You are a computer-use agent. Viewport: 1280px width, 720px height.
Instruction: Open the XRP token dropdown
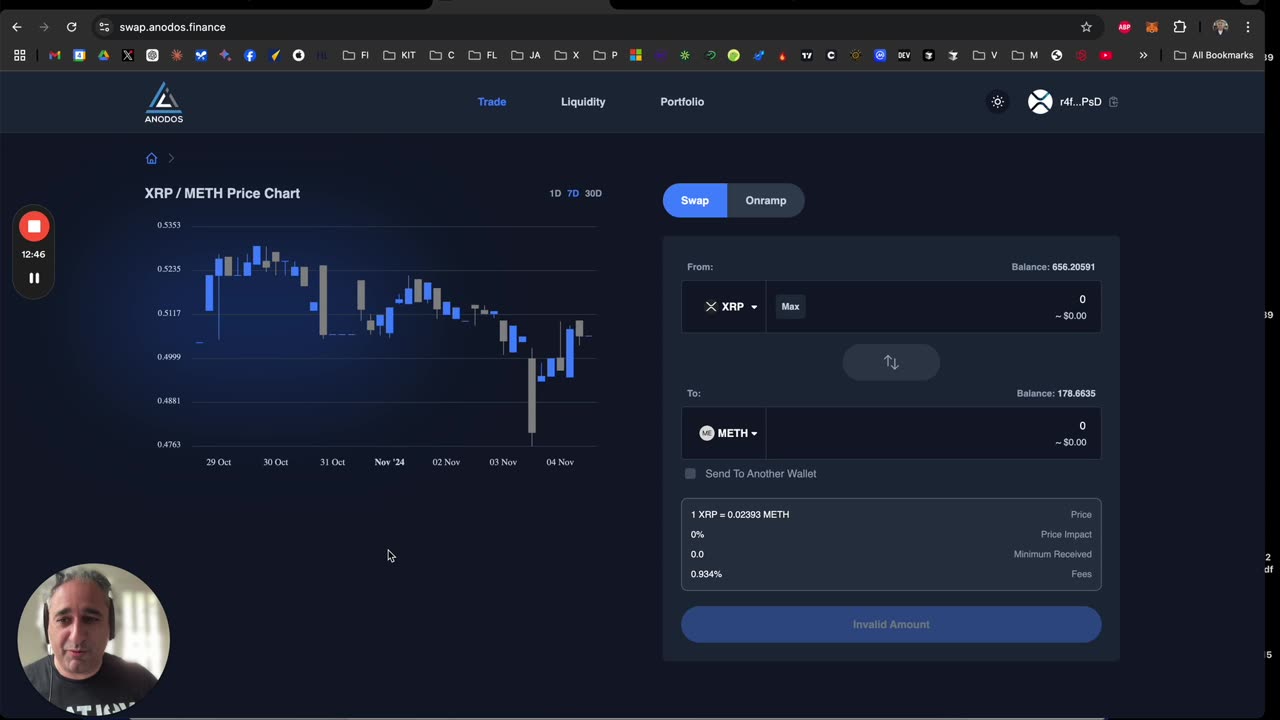tap(731, 307)
